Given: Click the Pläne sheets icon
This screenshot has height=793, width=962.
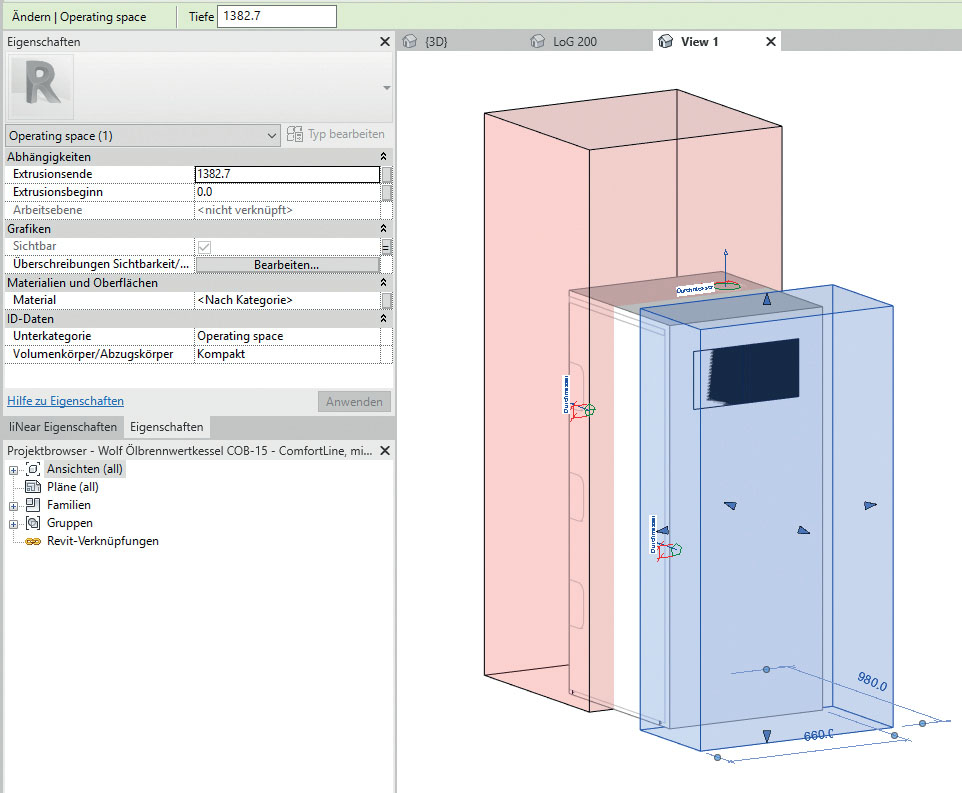Looking at the screenshot, I should 33,487.
